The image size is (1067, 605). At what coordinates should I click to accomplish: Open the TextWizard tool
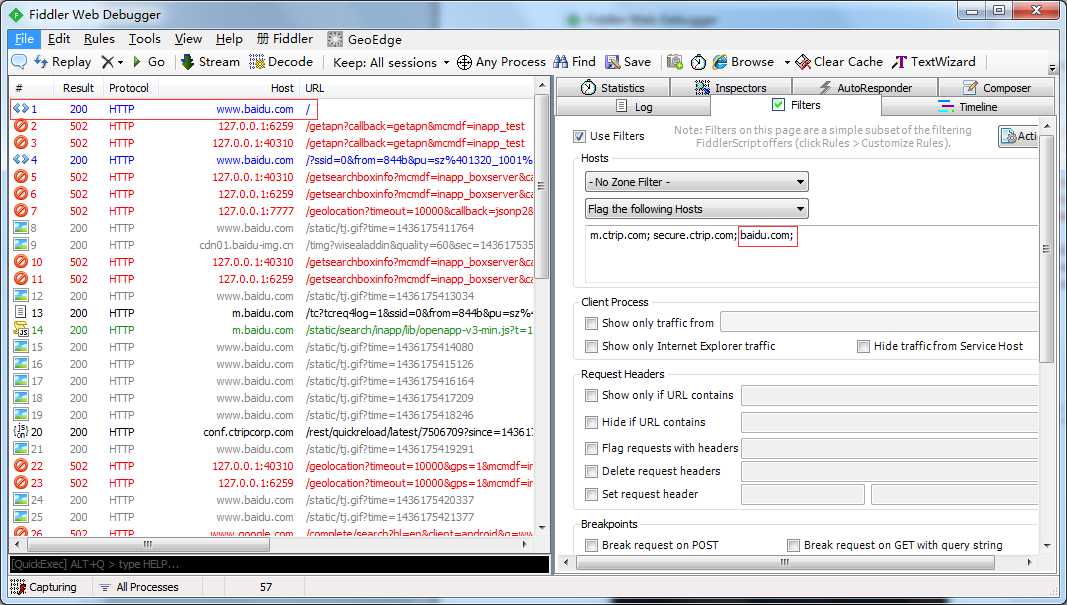click(x=934, y=62)
